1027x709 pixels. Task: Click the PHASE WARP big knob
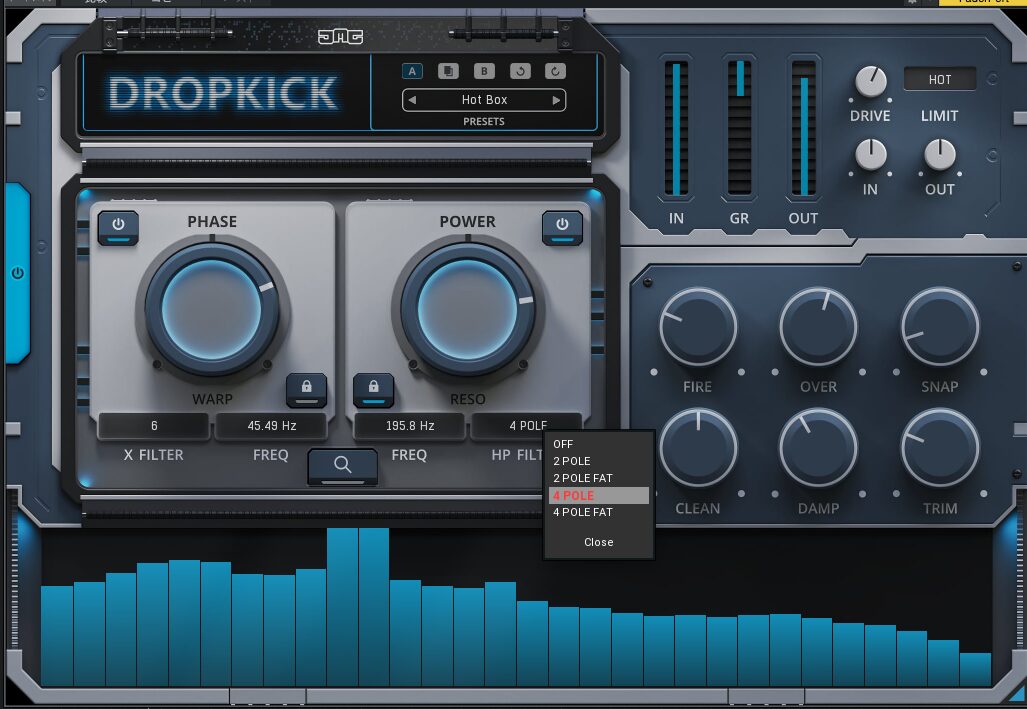pos(212,309)
